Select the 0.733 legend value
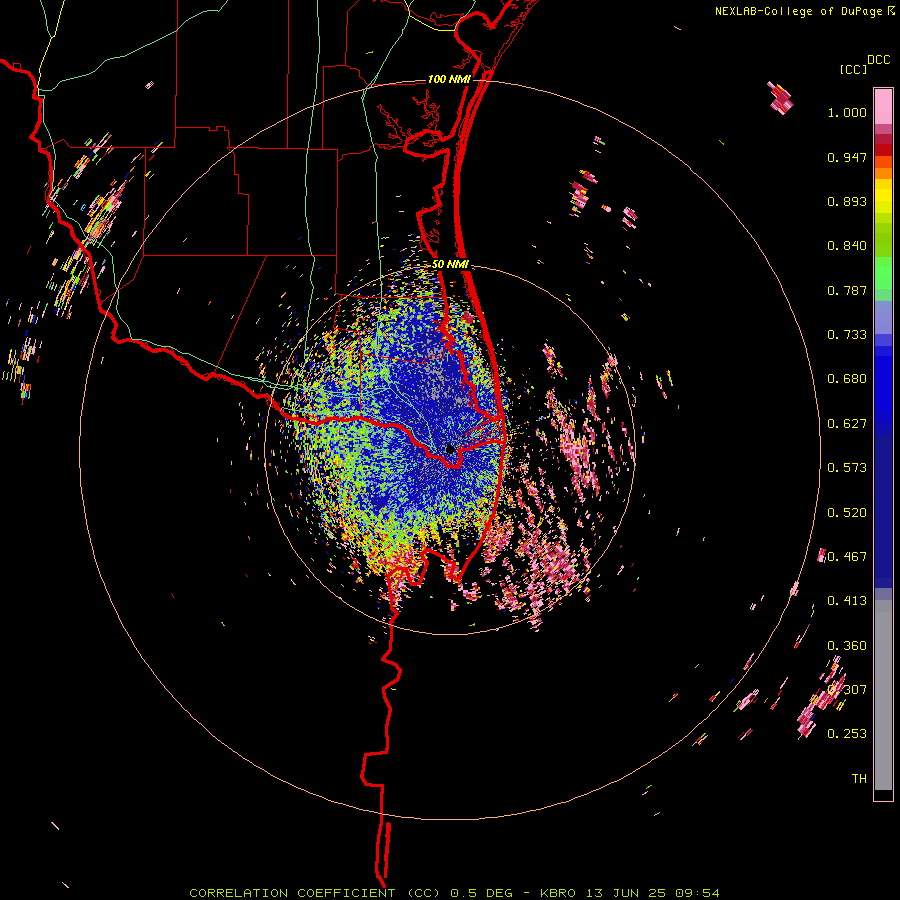This screenshot has width=900, height=900. [847, 335]
